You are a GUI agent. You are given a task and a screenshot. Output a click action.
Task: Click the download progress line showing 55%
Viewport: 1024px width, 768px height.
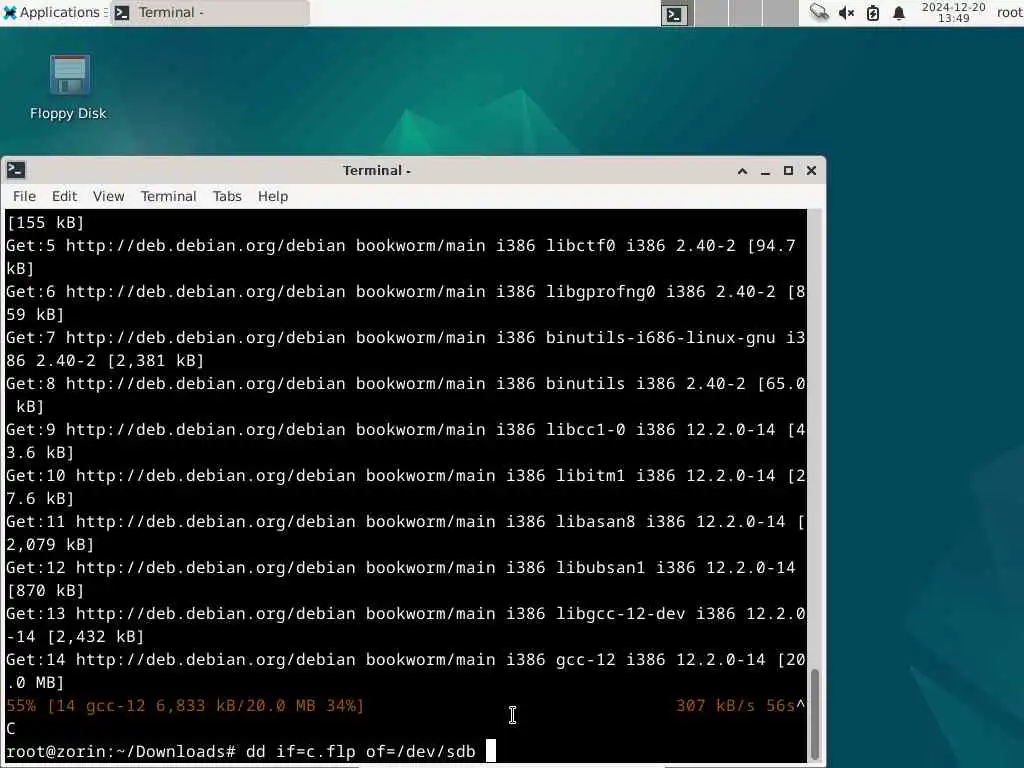[185, 705]
